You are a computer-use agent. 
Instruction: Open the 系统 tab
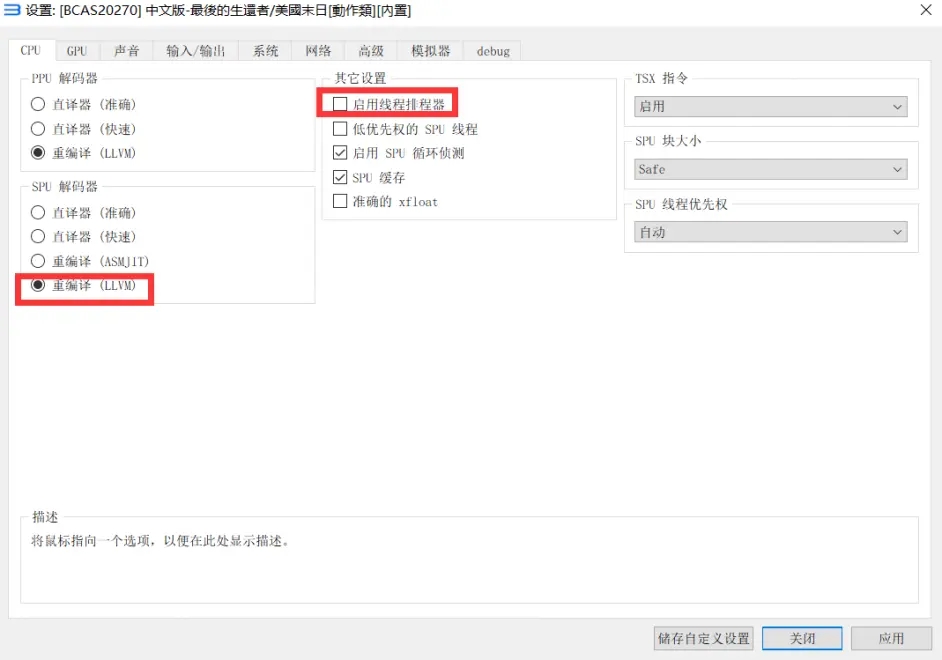(265, 50)
